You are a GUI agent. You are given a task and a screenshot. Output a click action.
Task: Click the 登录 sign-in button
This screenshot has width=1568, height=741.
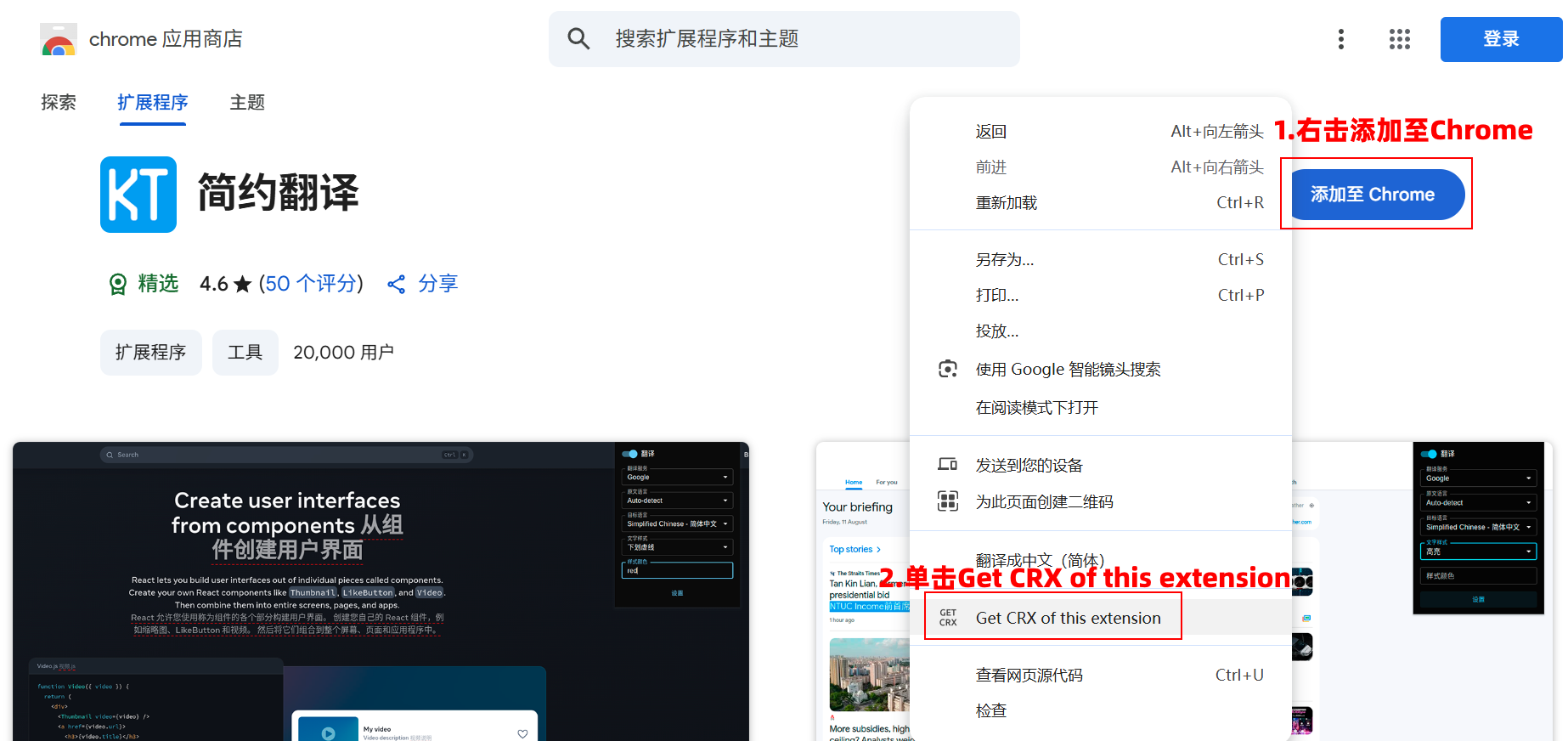(1501, 39)
